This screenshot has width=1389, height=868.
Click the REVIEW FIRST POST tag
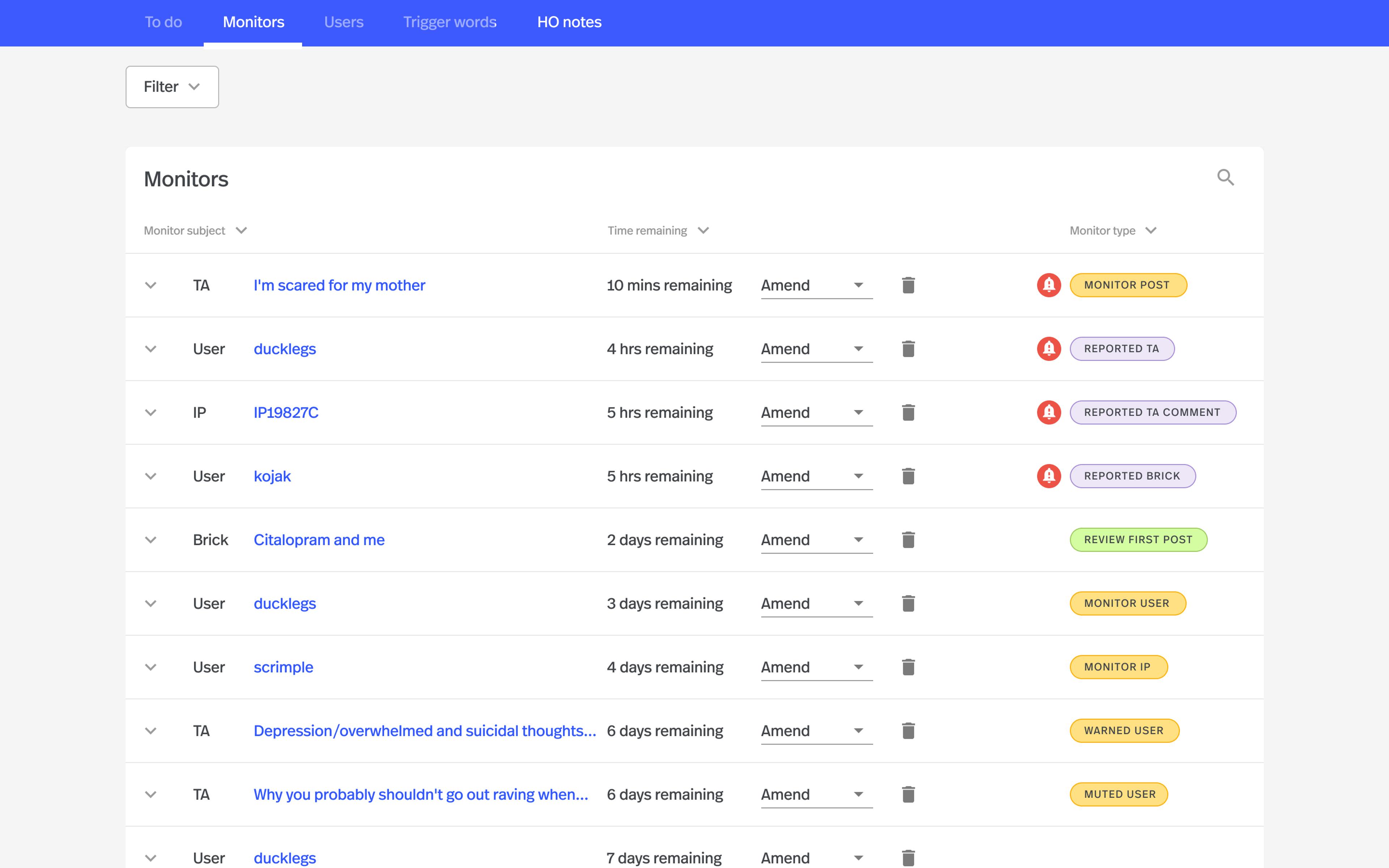(1138, 540)
